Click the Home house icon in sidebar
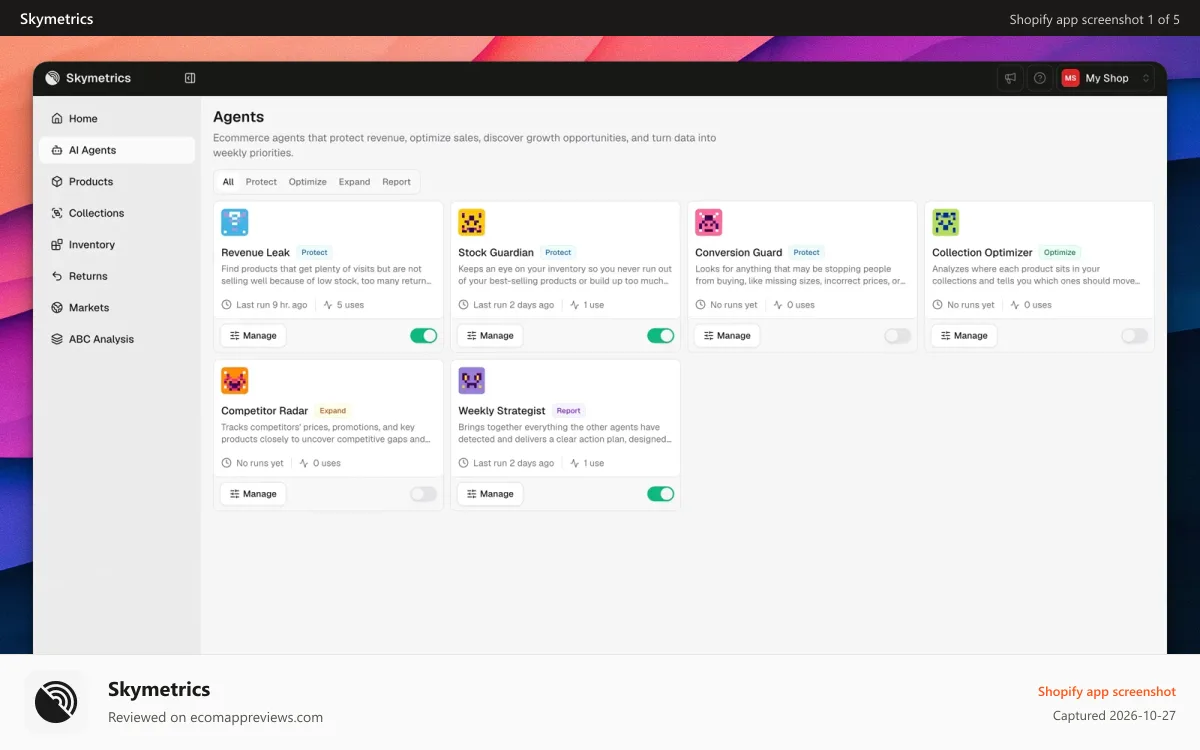 click(57, 118)
